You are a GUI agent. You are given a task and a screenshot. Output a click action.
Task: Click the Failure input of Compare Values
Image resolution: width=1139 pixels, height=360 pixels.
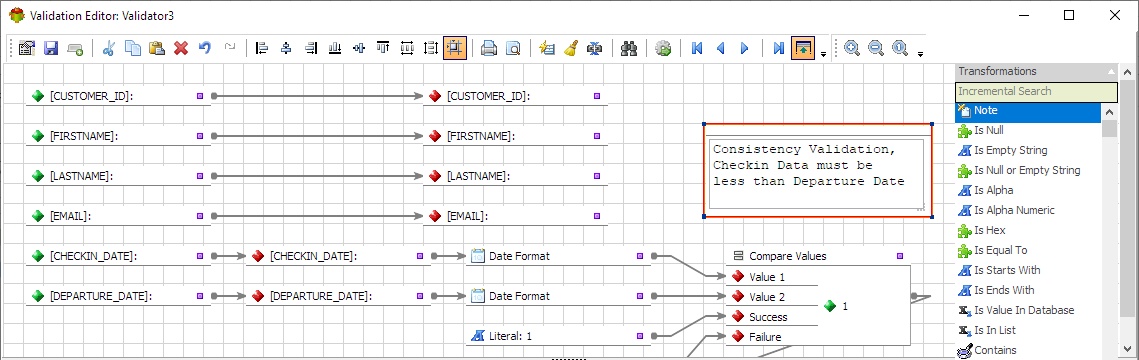tap(772, 337)
